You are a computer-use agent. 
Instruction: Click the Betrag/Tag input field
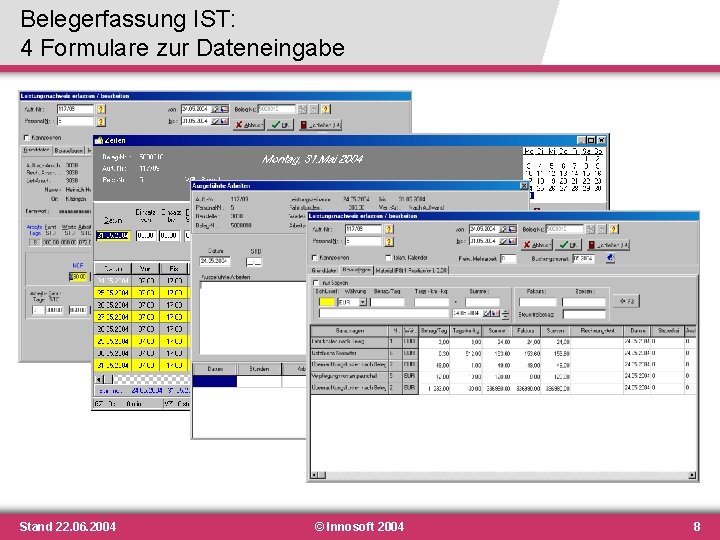pyautogui.click(x=388, y=302)
